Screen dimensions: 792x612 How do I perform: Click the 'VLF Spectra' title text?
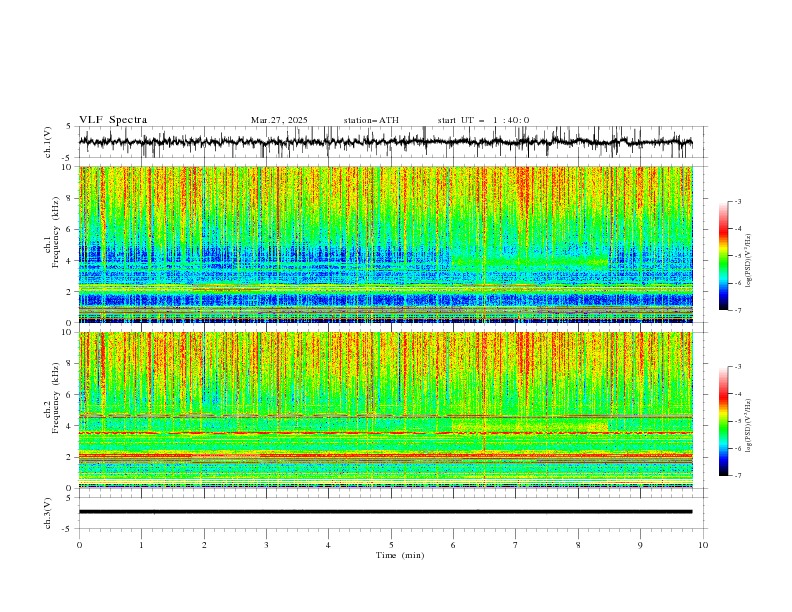113,120
